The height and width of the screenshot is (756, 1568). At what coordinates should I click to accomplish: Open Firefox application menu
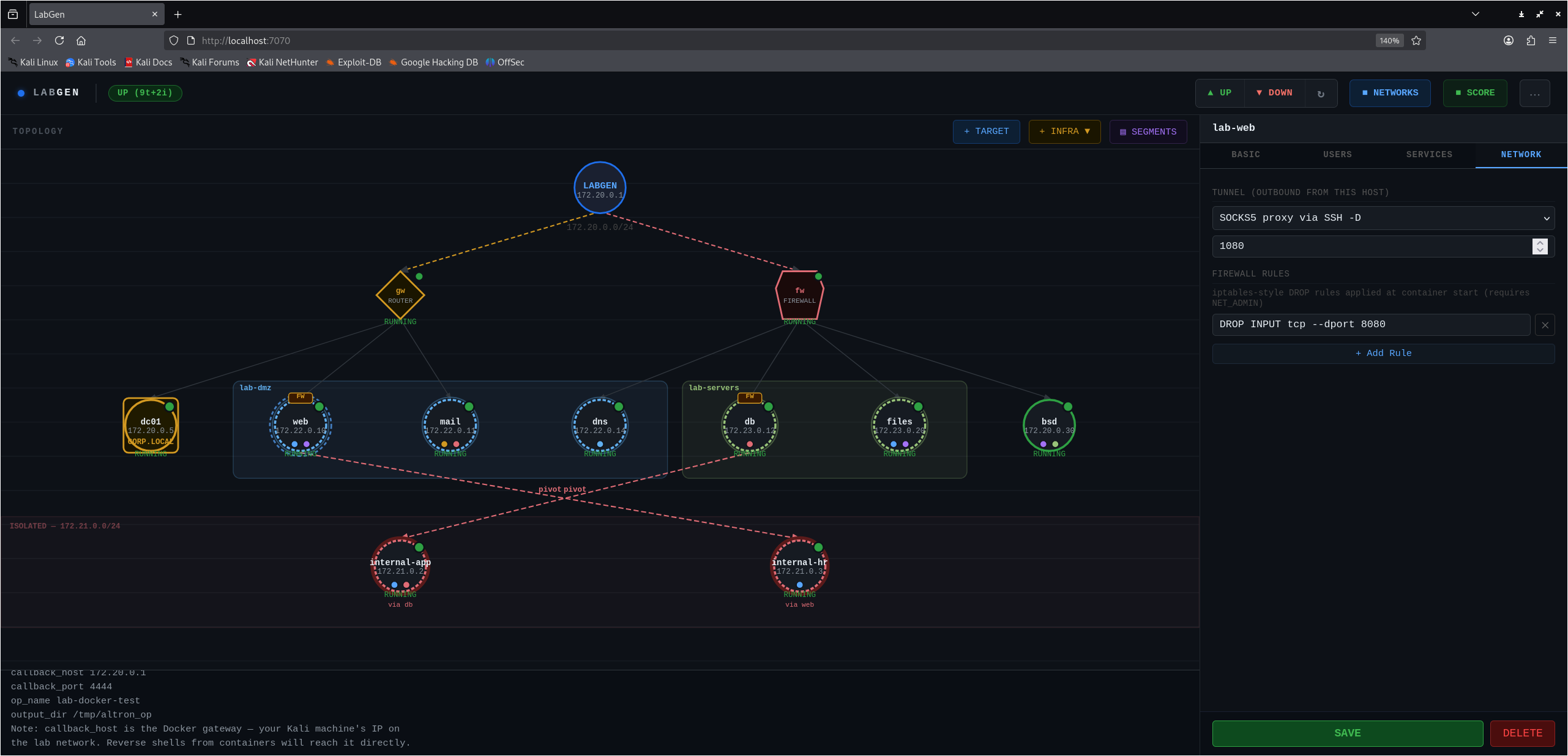coord(1553,40)
